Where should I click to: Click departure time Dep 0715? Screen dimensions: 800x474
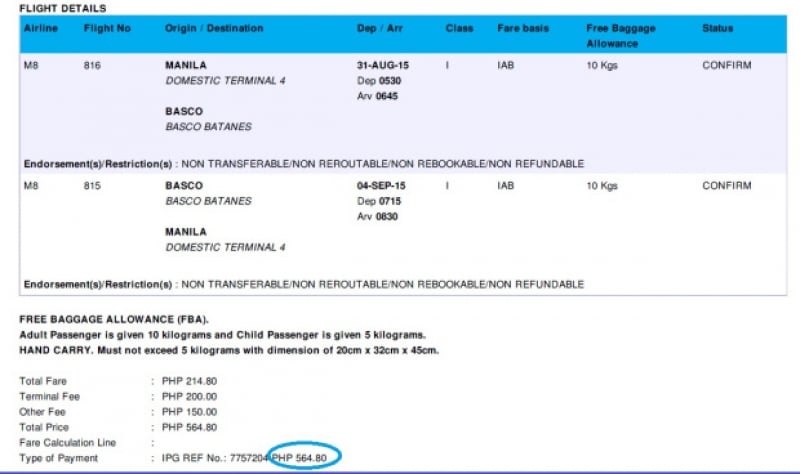[379, 201]
